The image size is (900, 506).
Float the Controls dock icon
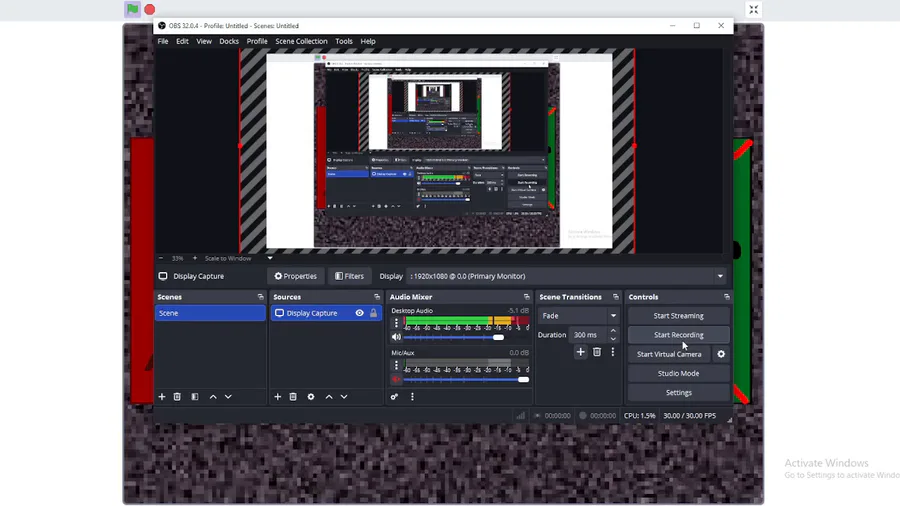(x=727, y=297)
